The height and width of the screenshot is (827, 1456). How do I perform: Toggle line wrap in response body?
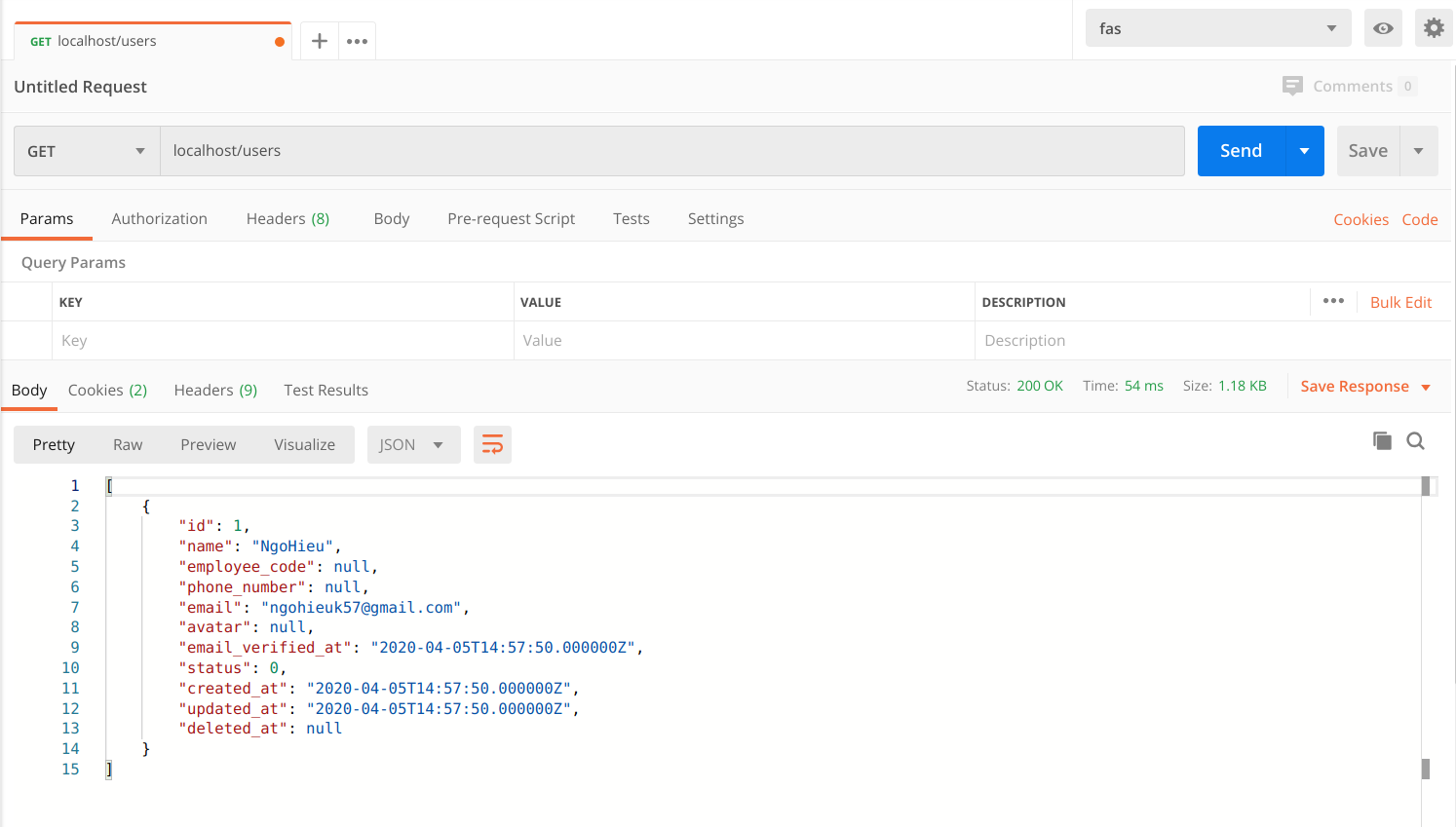[x=492, y=445]
